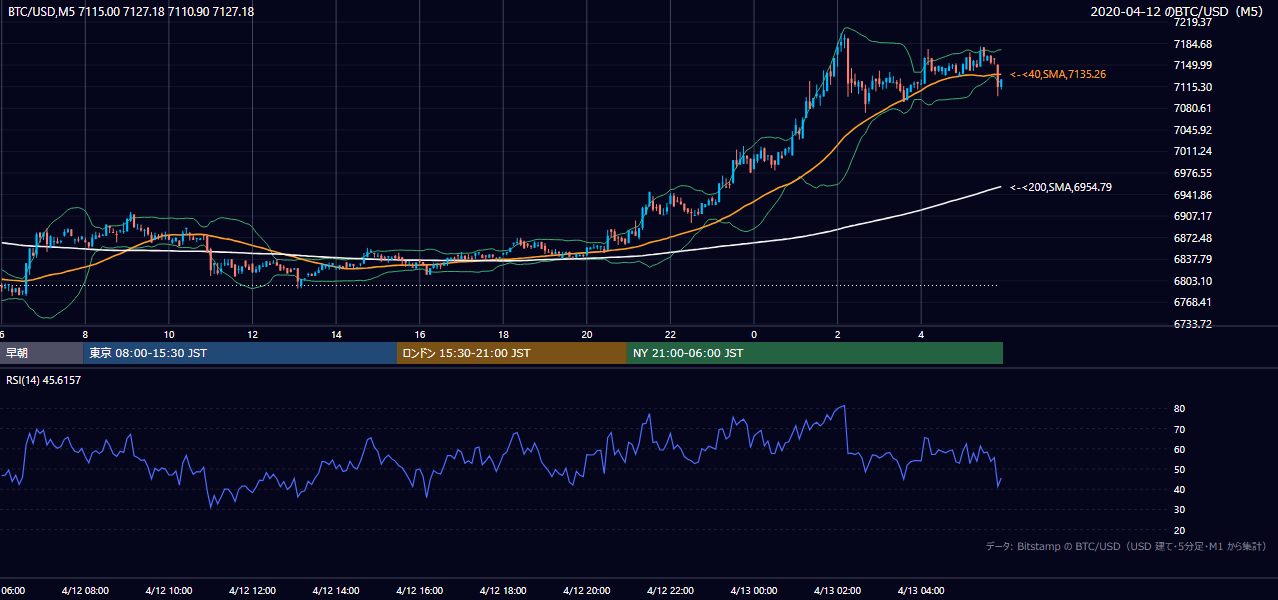1278x600 pixels.
Task: Click RSI axis level 80
Action: coord(1179,409)
